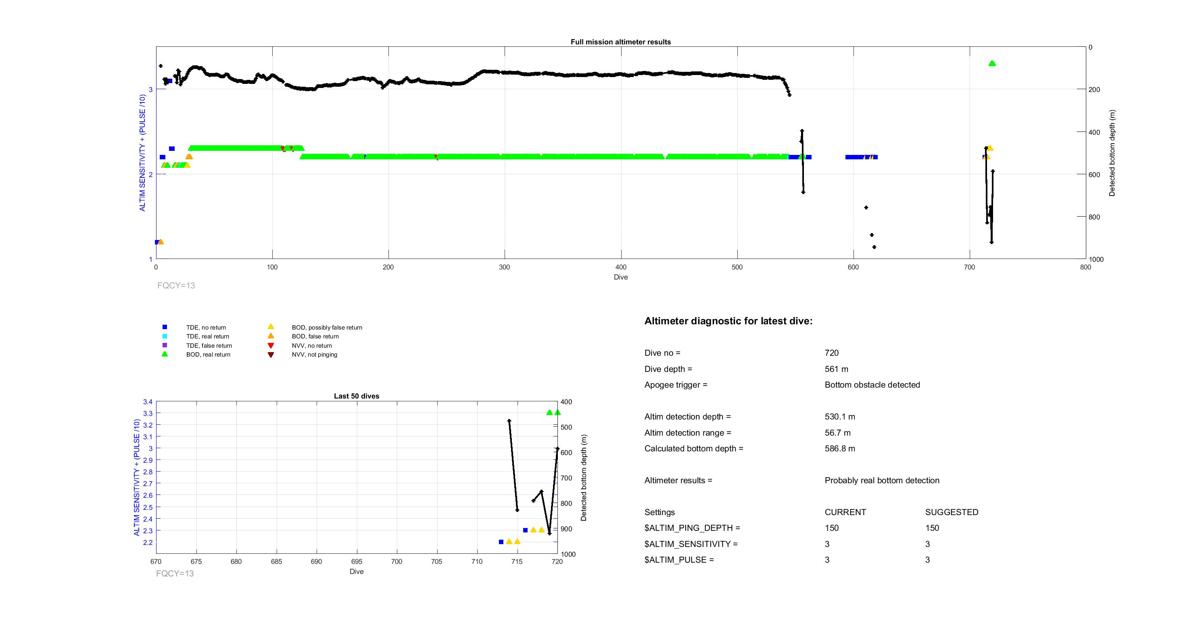The image size is (1200, 622).
Task: Click the '$ALTIM_SENSITIVITY =' setting label
Action: pyautogui.click(x=692, y=544)
